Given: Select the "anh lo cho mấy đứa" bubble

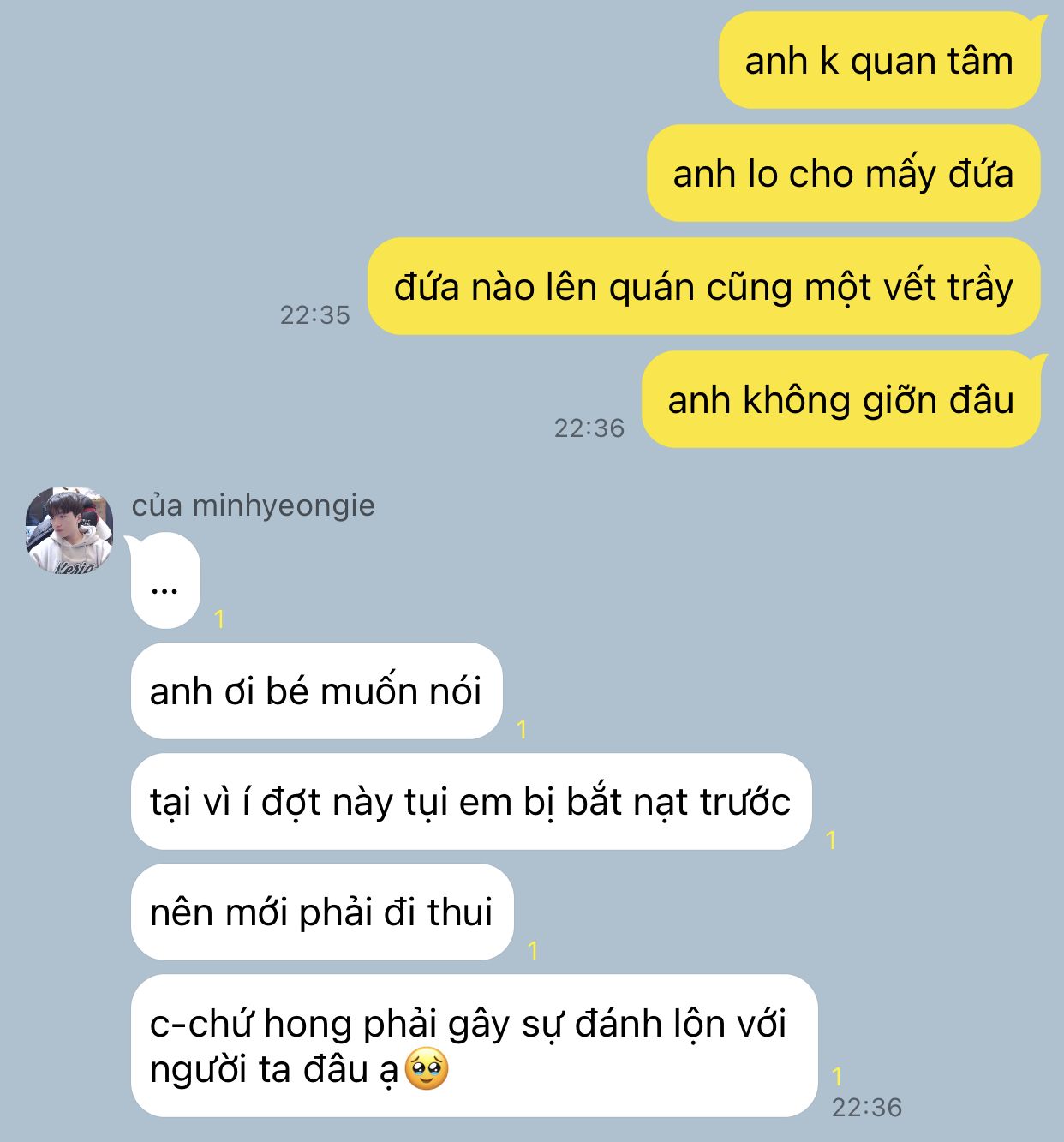Looking at the screenshot, I should pyautogui.click(x=844, y=174).
